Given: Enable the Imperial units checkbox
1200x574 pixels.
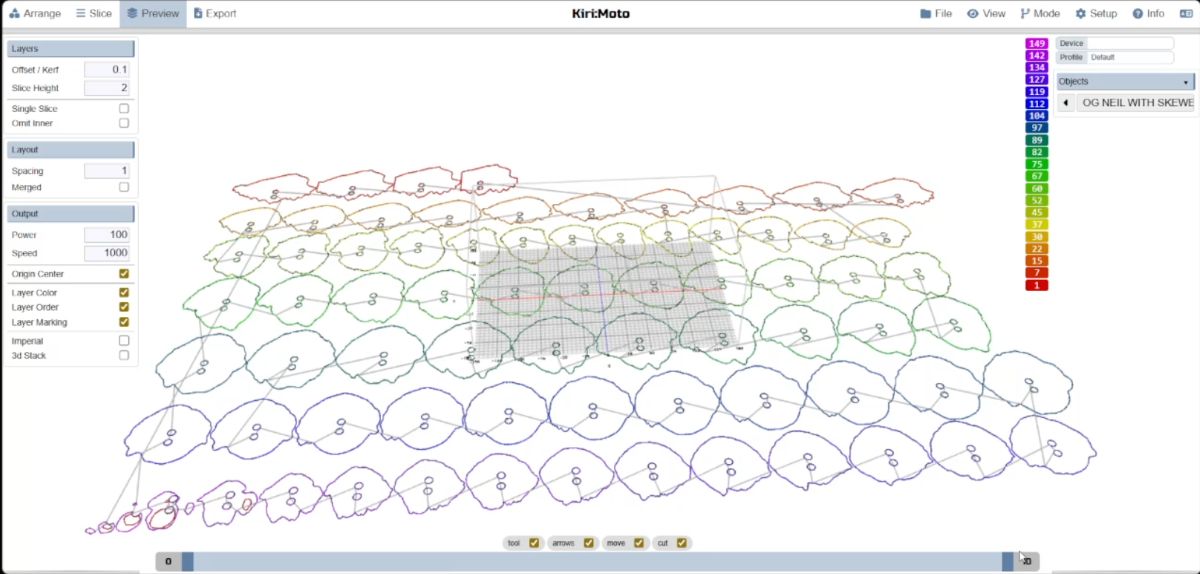Looking at the screenshot, I should 124,341.
